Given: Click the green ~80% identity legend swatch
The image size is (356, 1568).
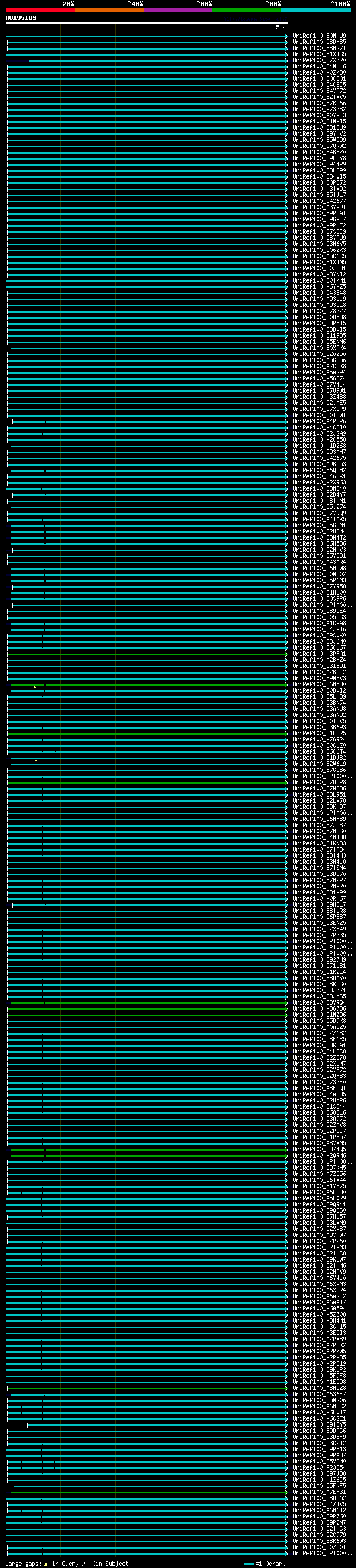Looking at the screenshot, I should pyautogui.click(x=247, y=11).
